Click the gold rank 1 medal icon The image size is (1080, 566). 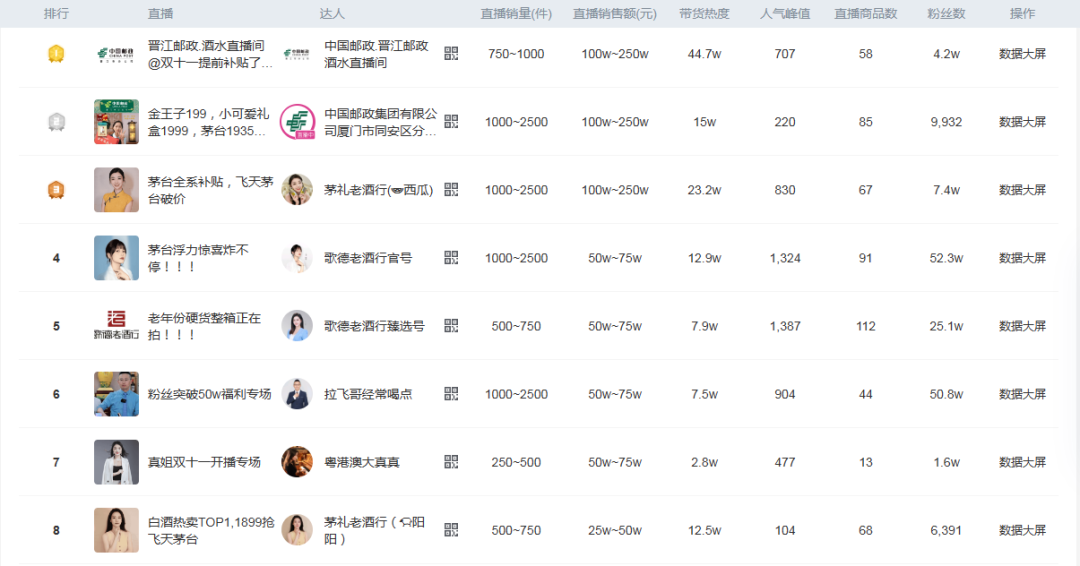click(x=56, y=54)
